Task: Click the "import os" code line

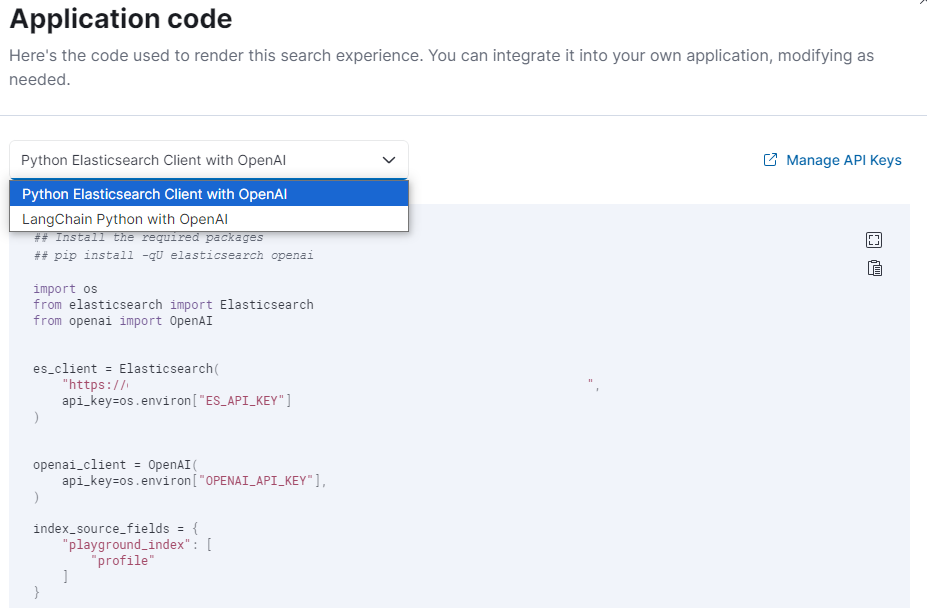Action: [65, 289]
